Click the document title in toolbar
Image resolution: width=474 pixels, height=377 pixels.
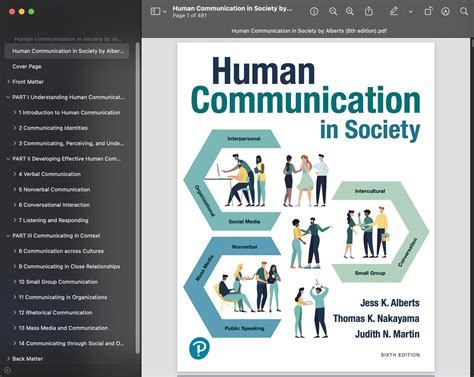[232, 9]
